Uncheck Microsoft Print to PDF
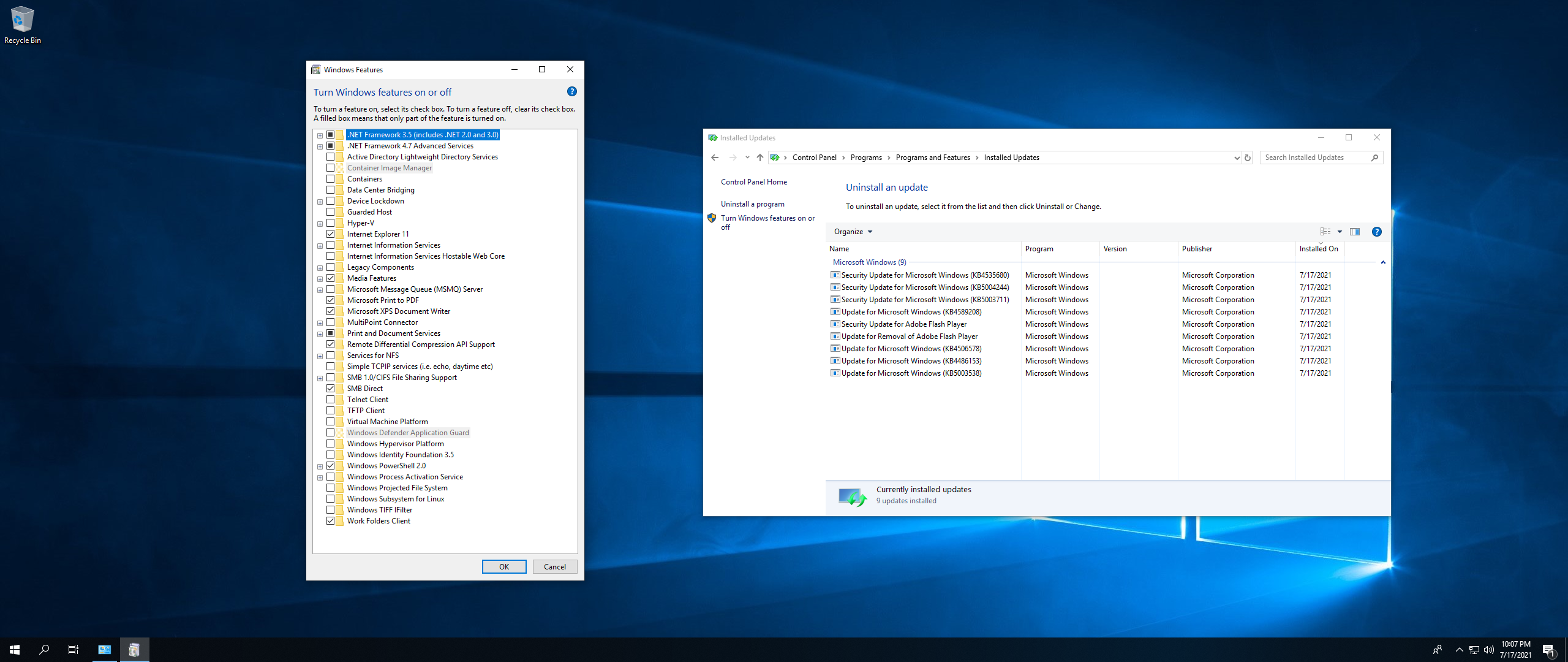 331,300
